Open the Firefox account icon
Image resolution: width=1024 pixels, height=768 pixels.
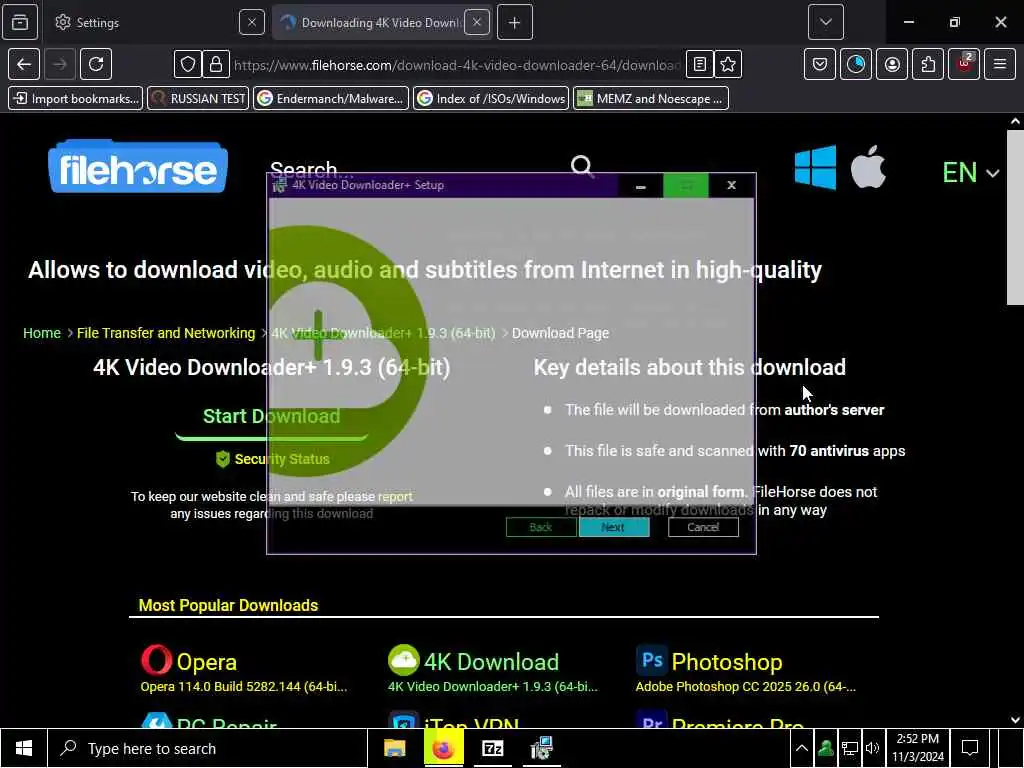[x=892, y=64]
